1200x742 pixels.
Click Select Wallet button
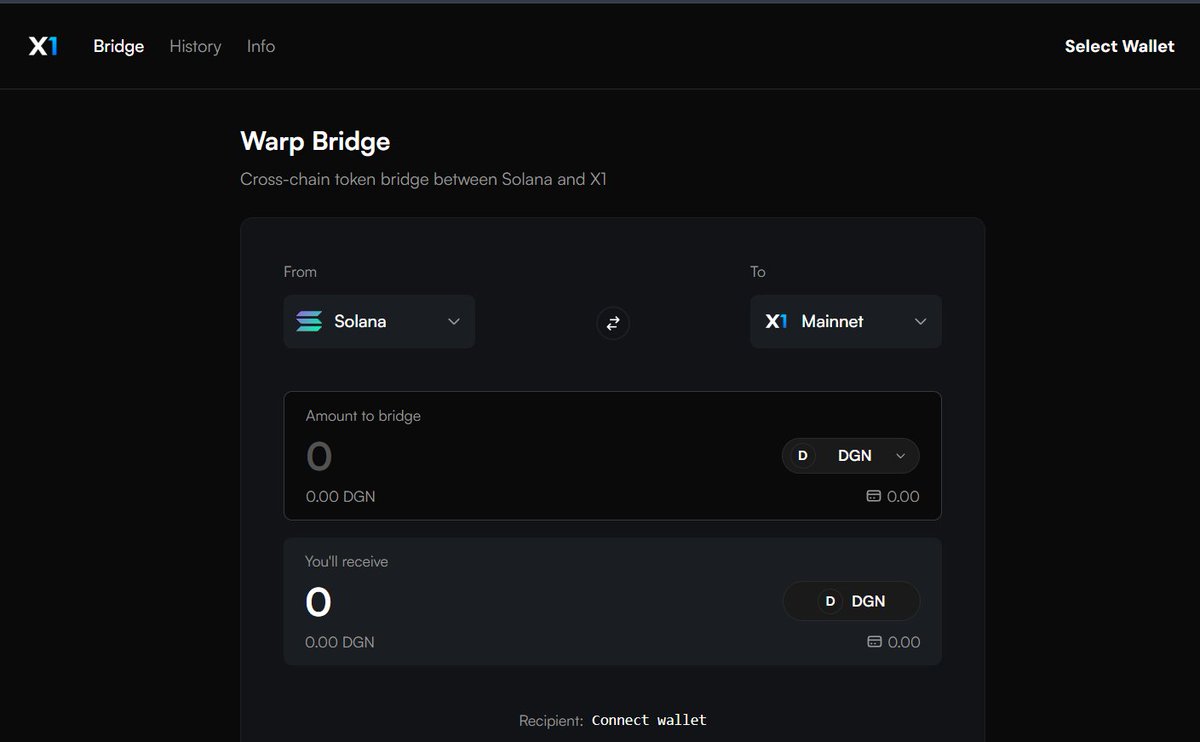tap(1119, 46)
